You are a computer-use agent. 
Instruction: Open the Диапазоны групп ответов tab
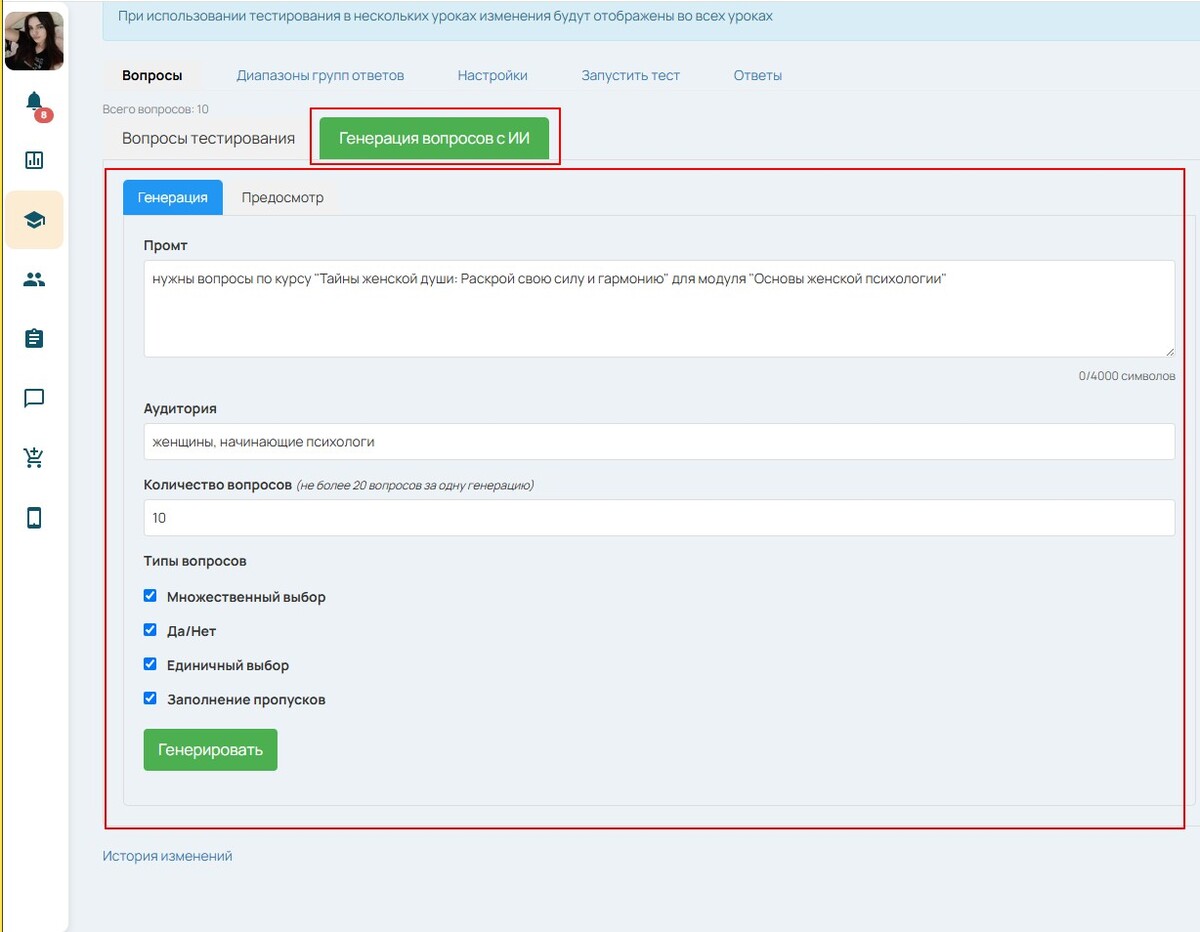point(320,75)
